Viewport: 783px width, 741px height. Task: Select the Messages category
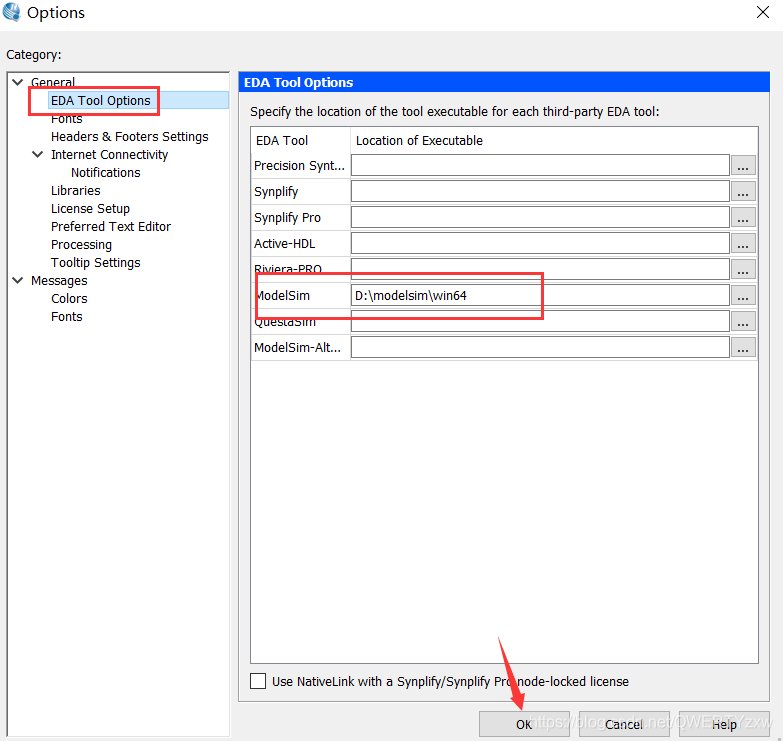[x=59, y=280]
